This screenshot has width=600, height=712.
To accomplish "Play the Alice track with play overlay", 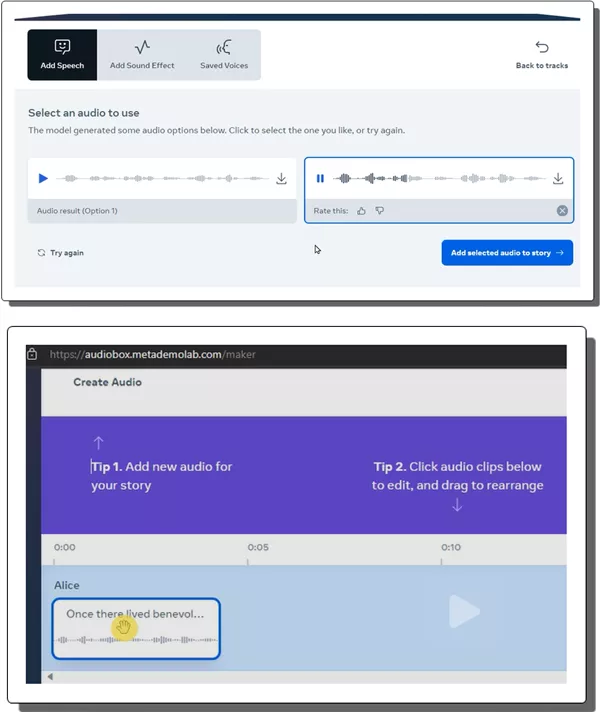I will (x=464, y=611).
